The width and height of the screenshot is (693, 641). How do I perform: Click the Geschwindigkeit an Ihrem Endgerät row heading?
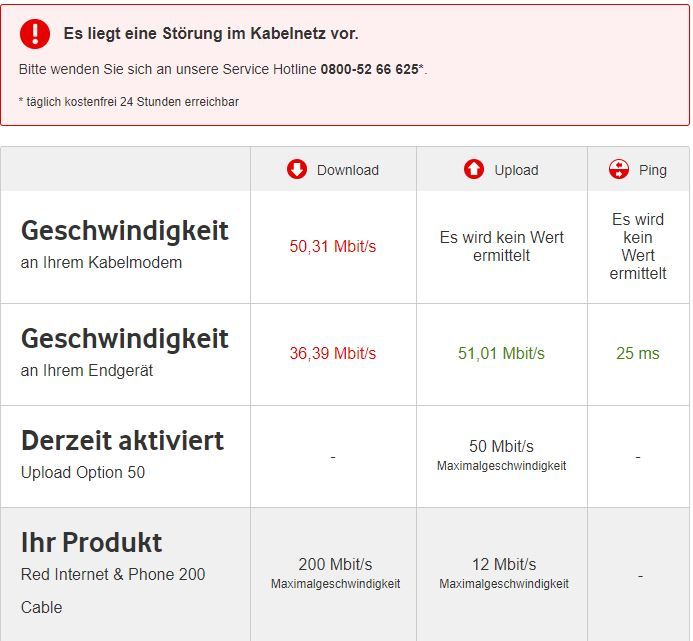(x=125, y=339)
